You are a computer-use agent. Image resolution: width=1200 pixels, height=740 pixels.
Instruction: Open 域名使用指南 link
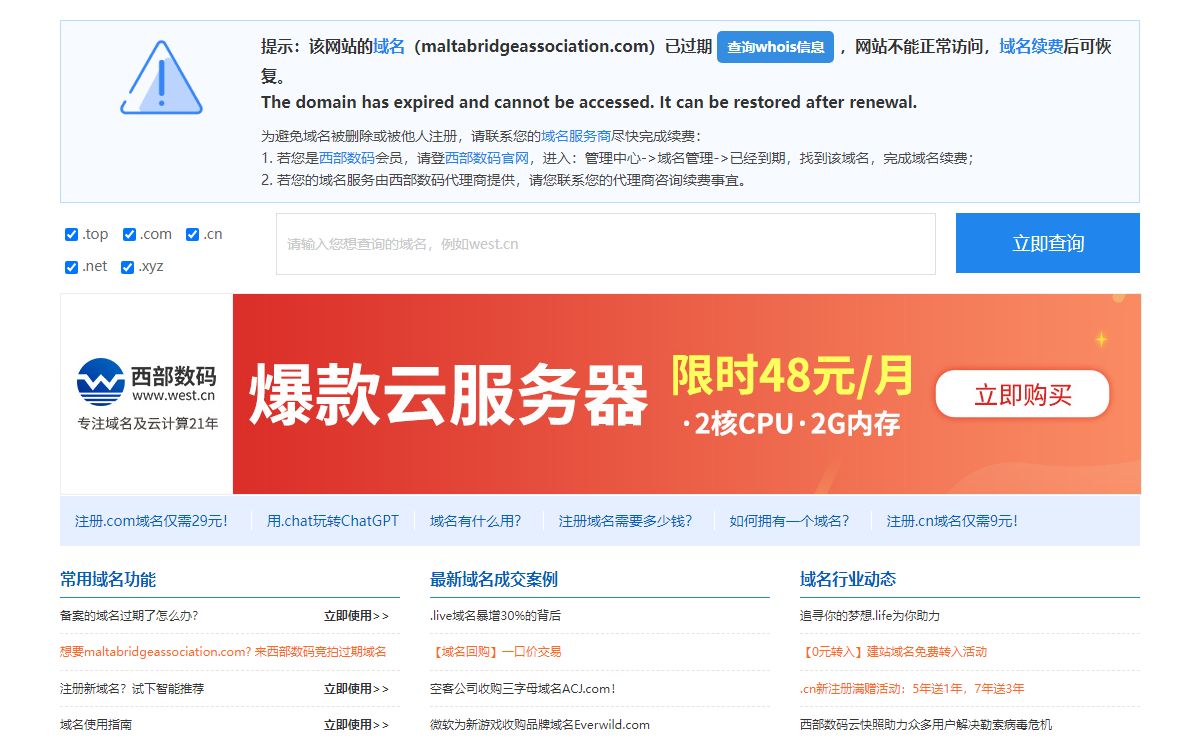[96, 724]
